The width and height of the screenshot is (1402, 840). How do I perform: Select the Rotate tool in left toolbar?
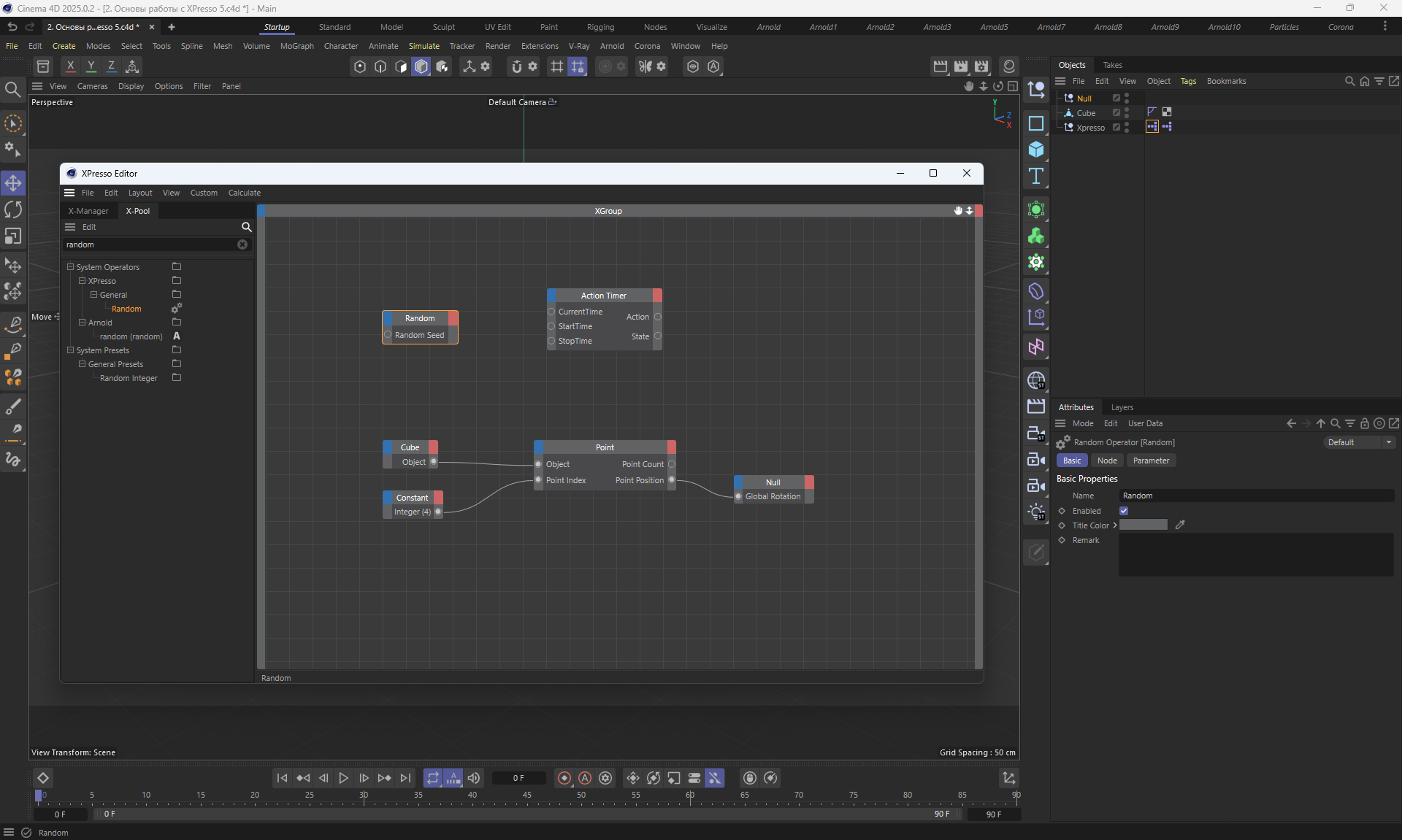coord(13,209)
